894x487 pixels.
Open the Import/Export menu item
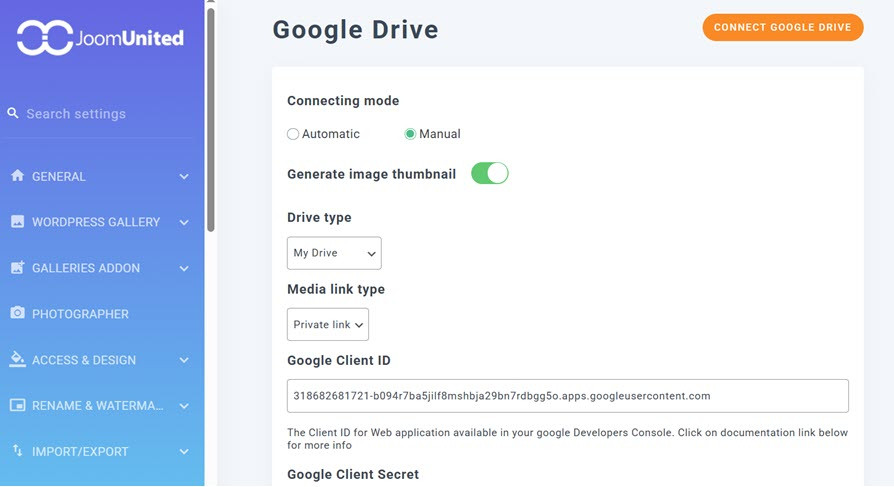click(x=80, y=451)
